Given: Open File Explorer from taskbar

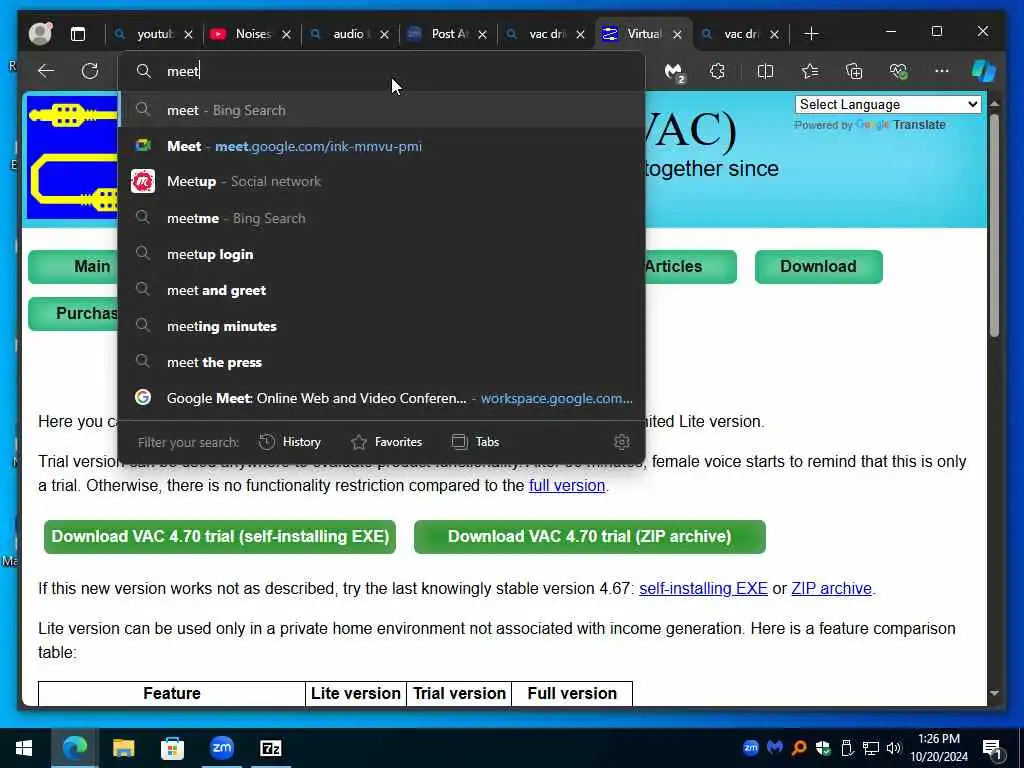Looking at the screenshot, I should pyautogui.click(x=123, y=748).
